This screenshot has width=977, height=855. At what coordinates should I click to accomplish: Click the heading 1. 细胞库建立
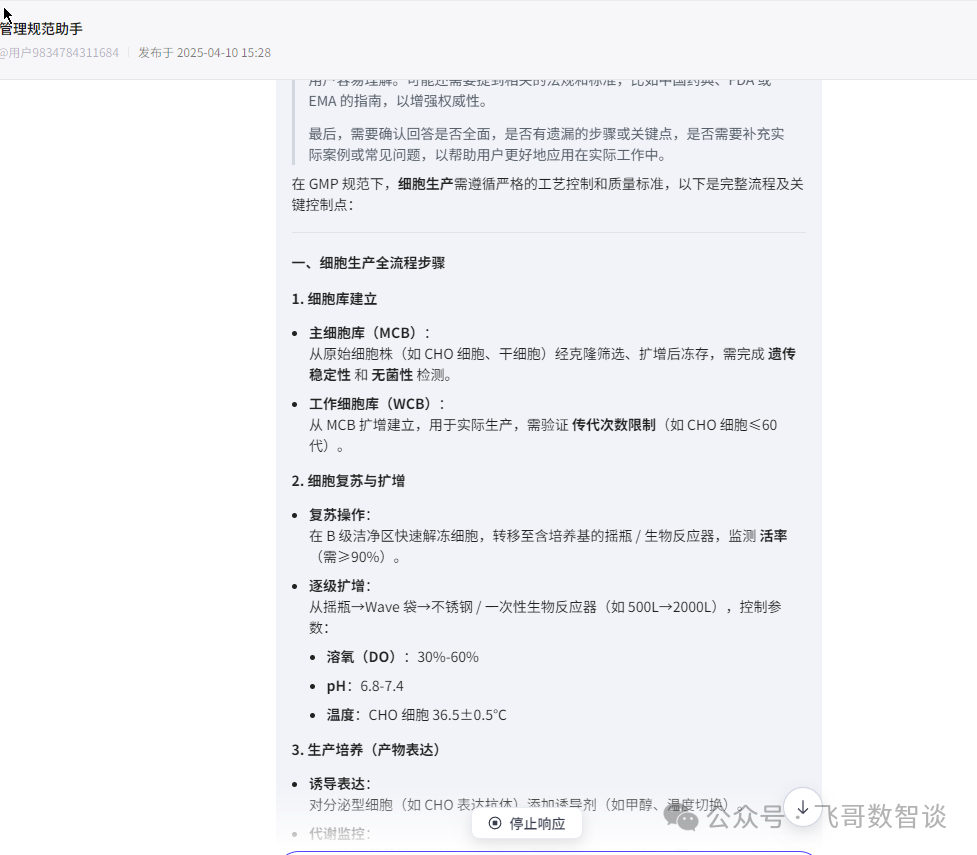click(334, 299)
